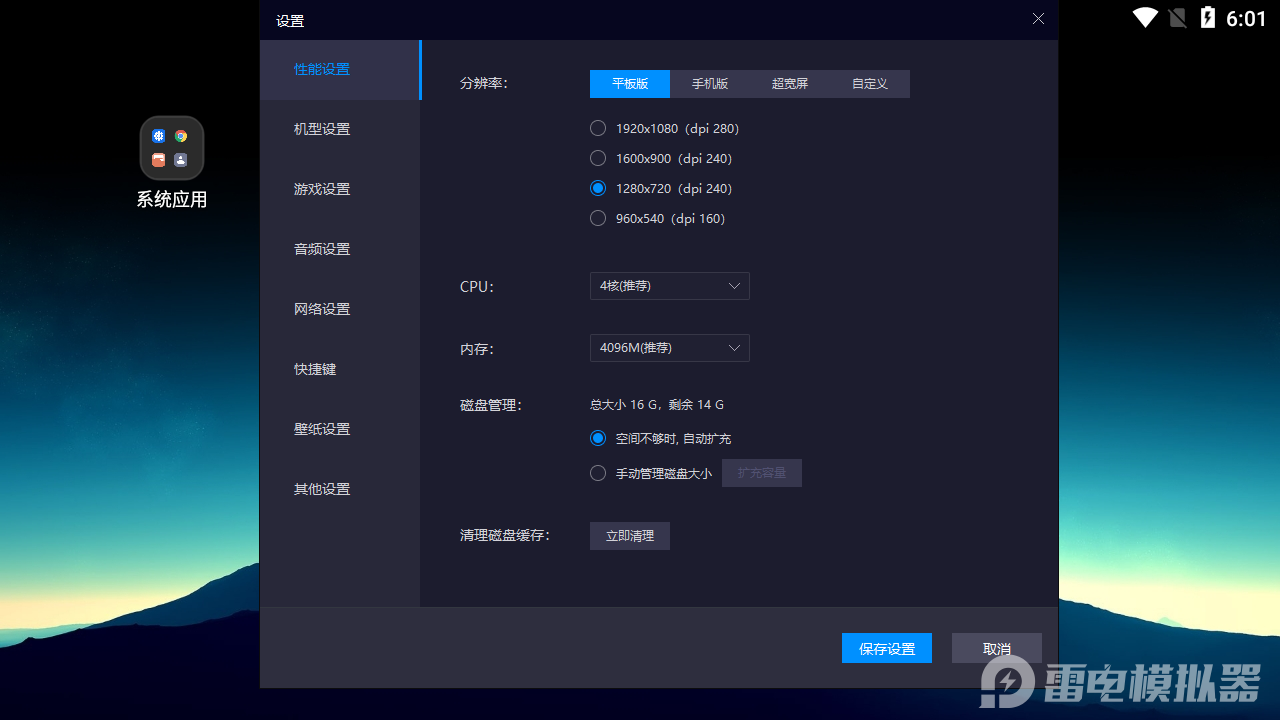Screen dimensions: 1280x720
Task: Select 空间不够时,自动扩充 option
Action: click(660, 438)
